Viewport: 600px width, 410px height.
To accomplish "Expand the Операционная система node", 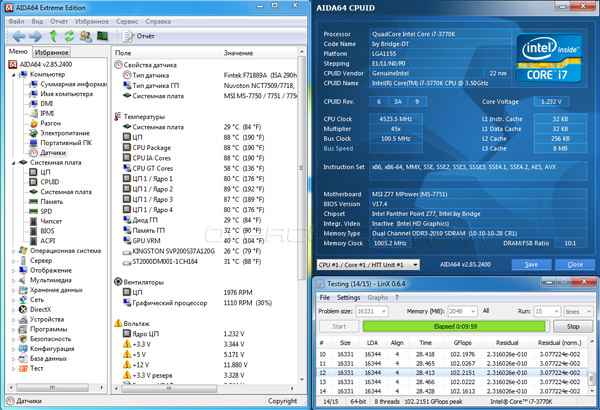I will point(13,251).
